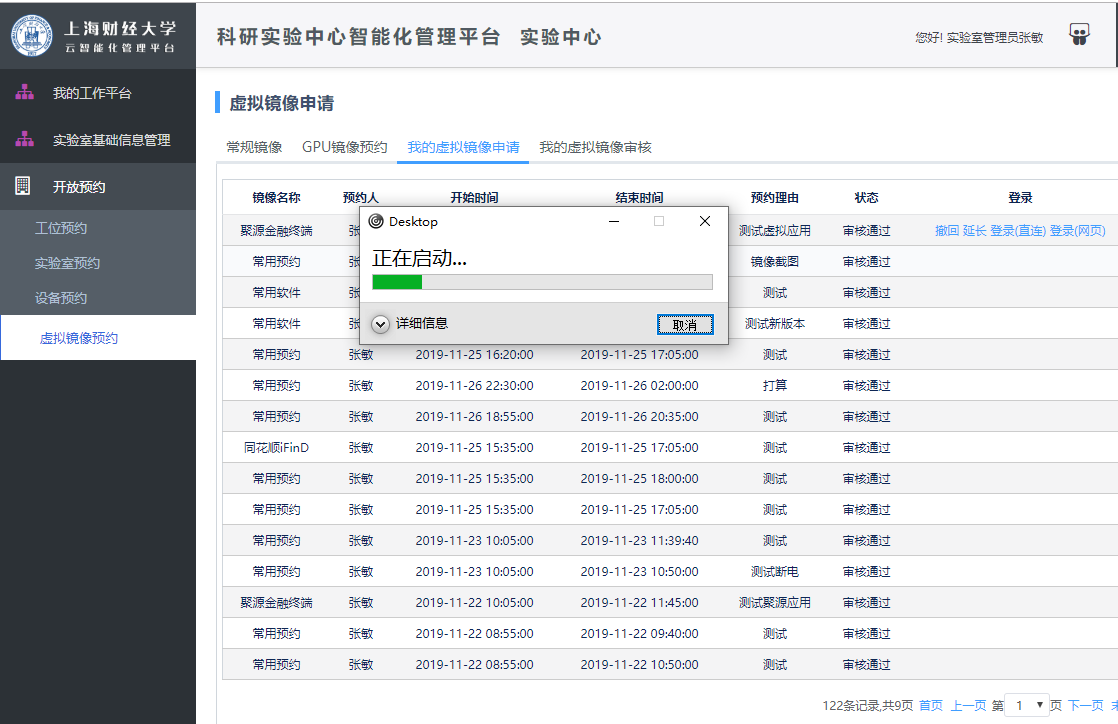Click the 延长 link
The height and width of the screenshot is (724, 1118).
975,230
